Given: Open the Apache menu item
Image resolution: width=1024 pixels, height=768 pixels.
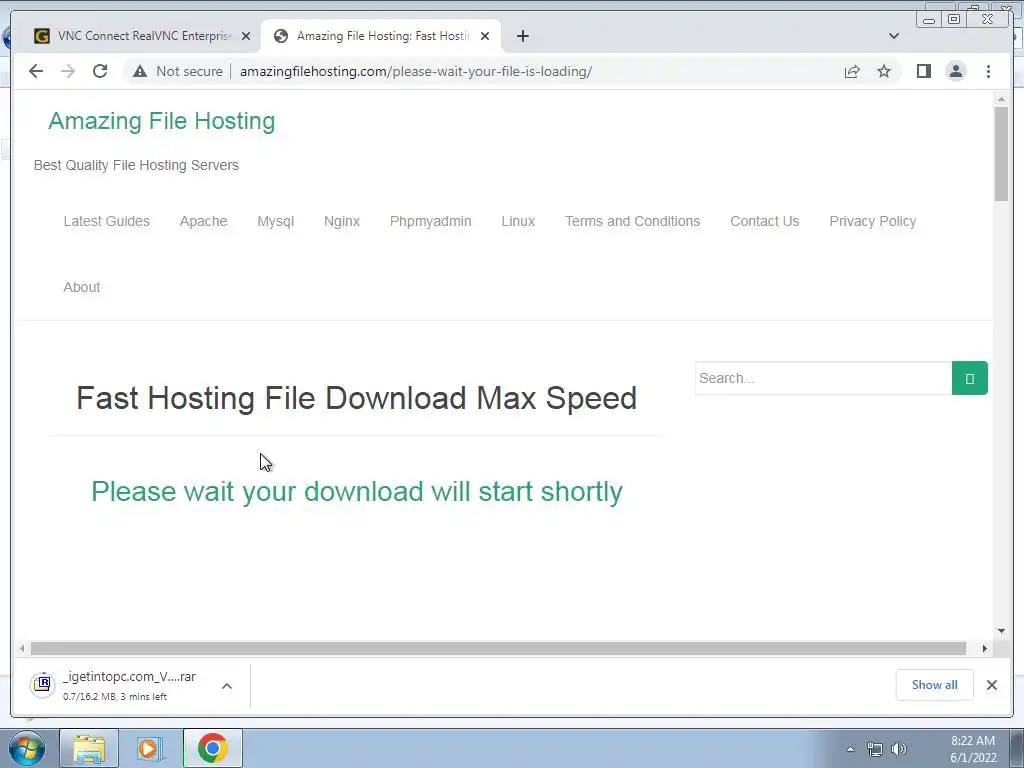Looking at the screenshot, I should click(x=204, y=221).
